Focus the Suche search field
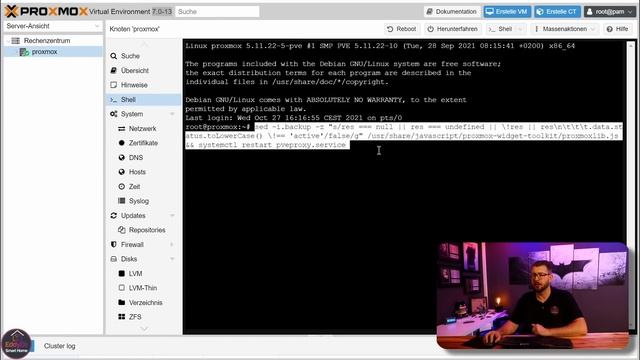 click(217, 11)
